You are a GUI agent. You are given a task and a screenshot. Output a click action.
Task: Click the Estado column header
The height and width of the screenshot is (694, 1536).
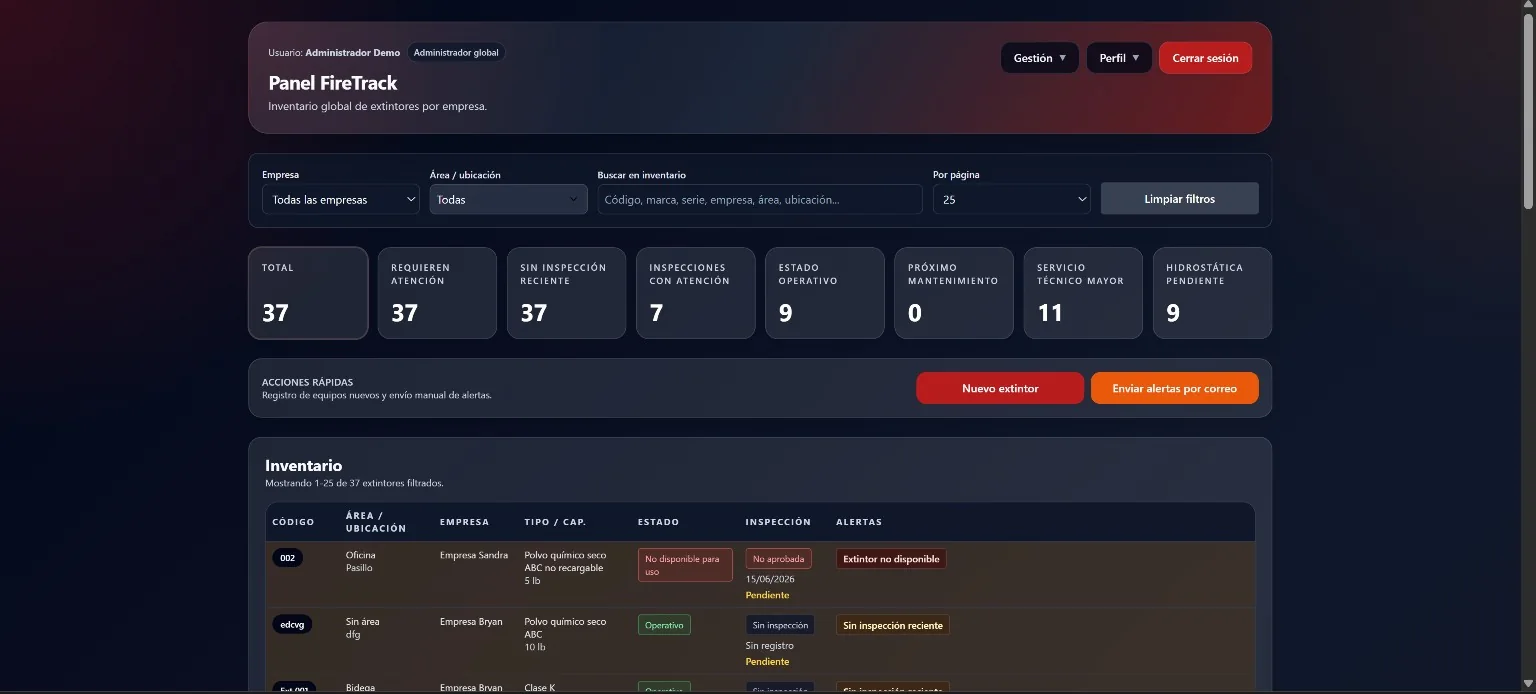pos(658,522)
